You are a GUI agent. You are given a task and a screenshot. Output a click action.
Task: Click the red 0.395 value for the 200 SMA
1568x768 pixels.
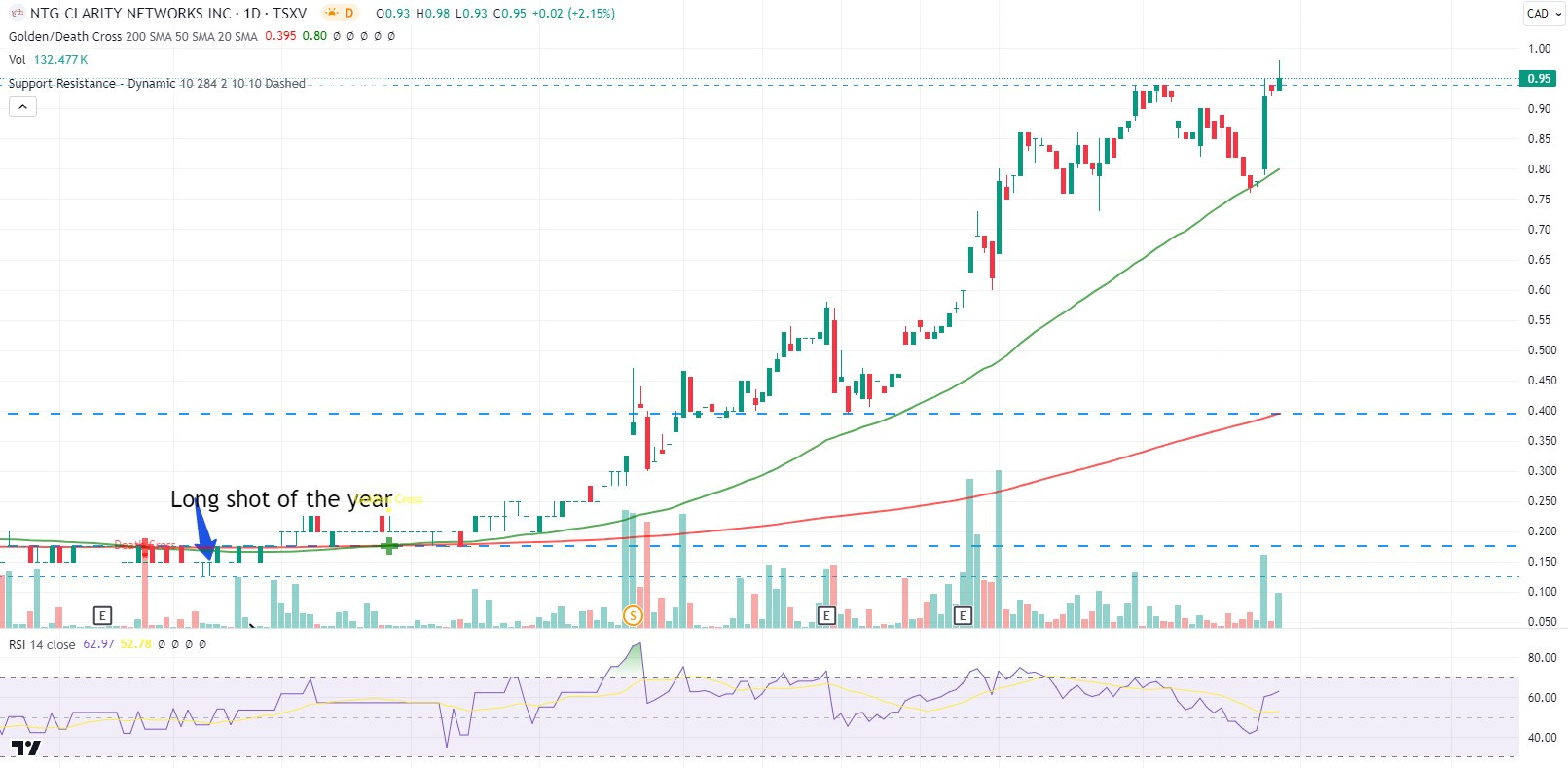pyautogui.click(x=280, y=36)
